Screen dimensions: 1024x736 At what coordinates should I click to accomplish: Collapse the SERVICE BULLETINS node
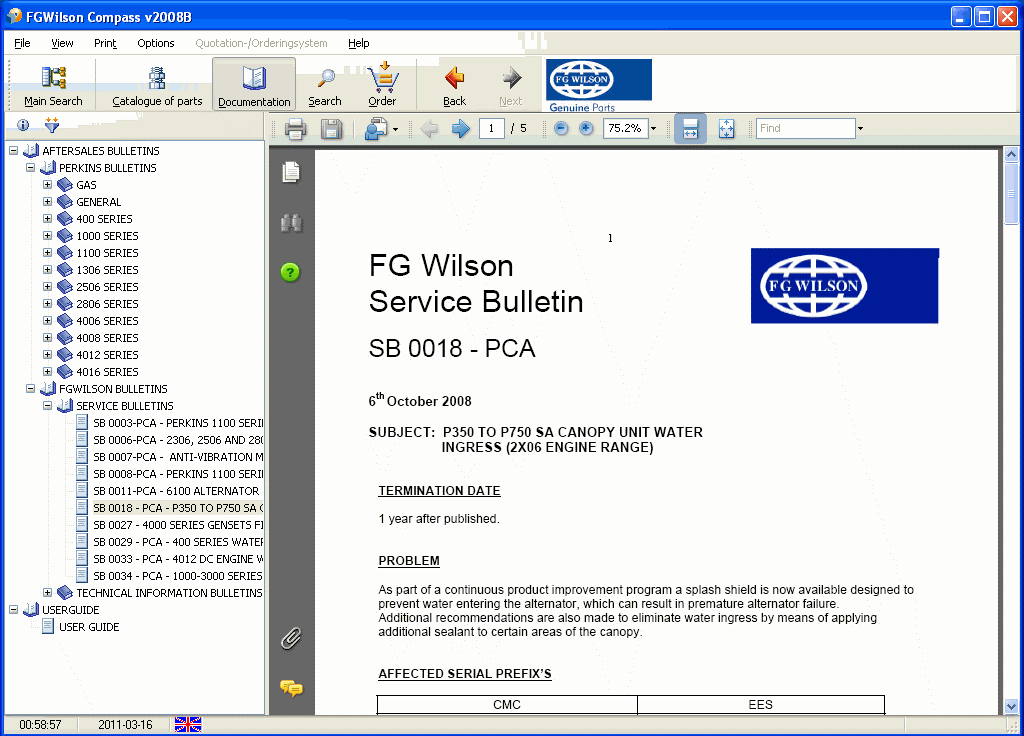coord(47,406)
